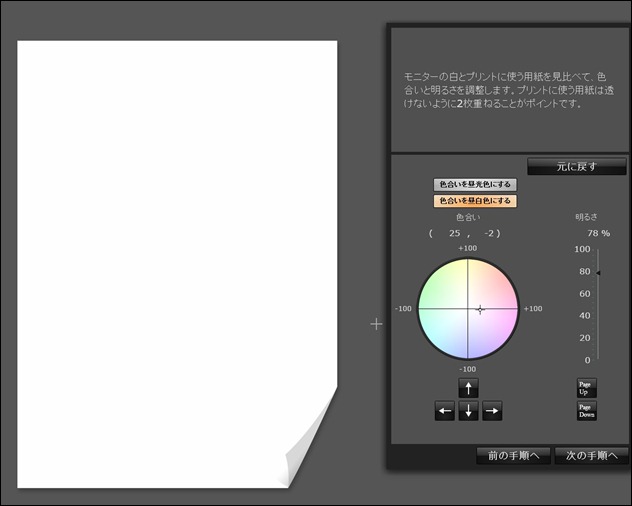Go to previous step with 前の手順へ
The image size is (632, 506).
tap(514, 456)
